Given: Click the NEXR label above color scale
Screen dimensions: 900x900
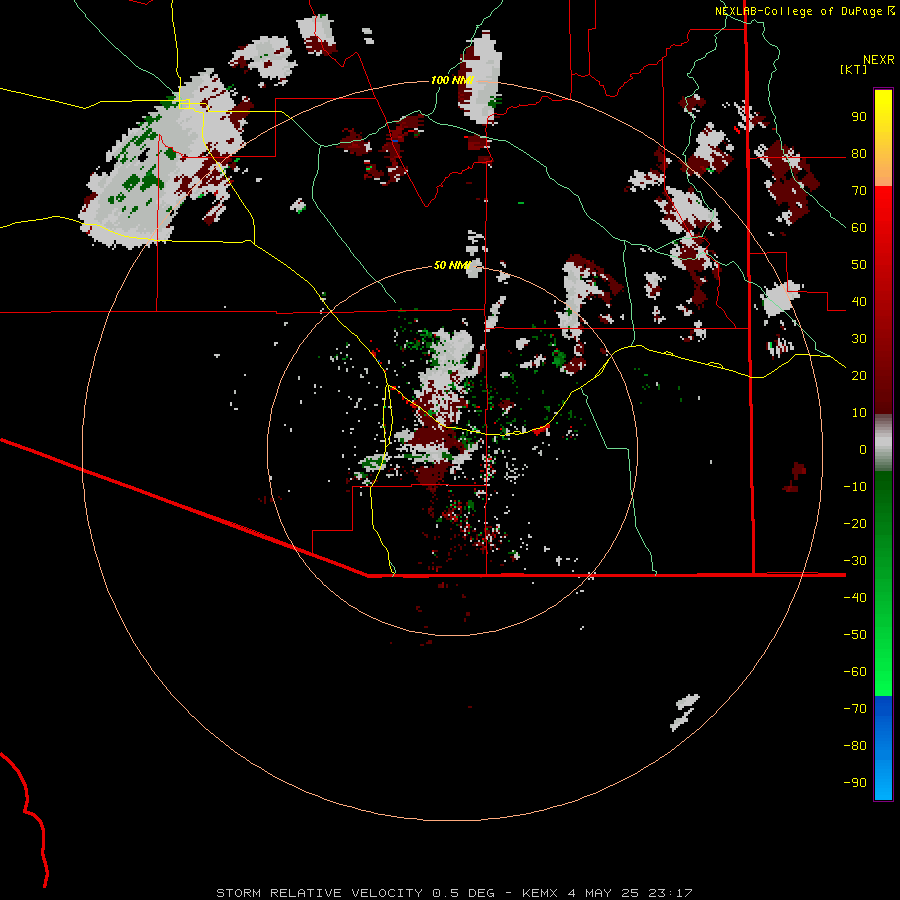Looking at the screenshot, I should pyautogui.click(x=879, y=60).
